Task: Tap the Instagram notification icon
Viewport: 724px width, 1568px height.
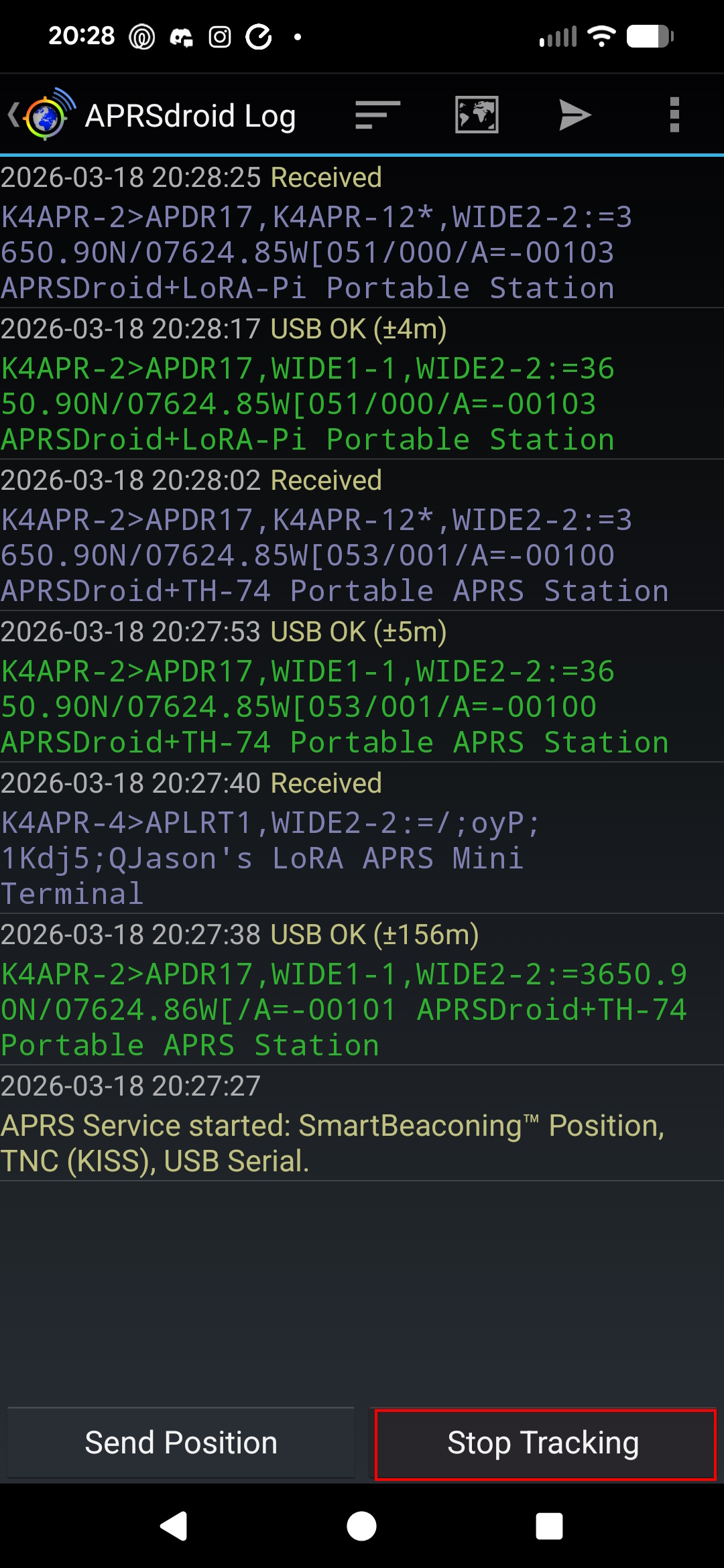Action: pos(220,37)
